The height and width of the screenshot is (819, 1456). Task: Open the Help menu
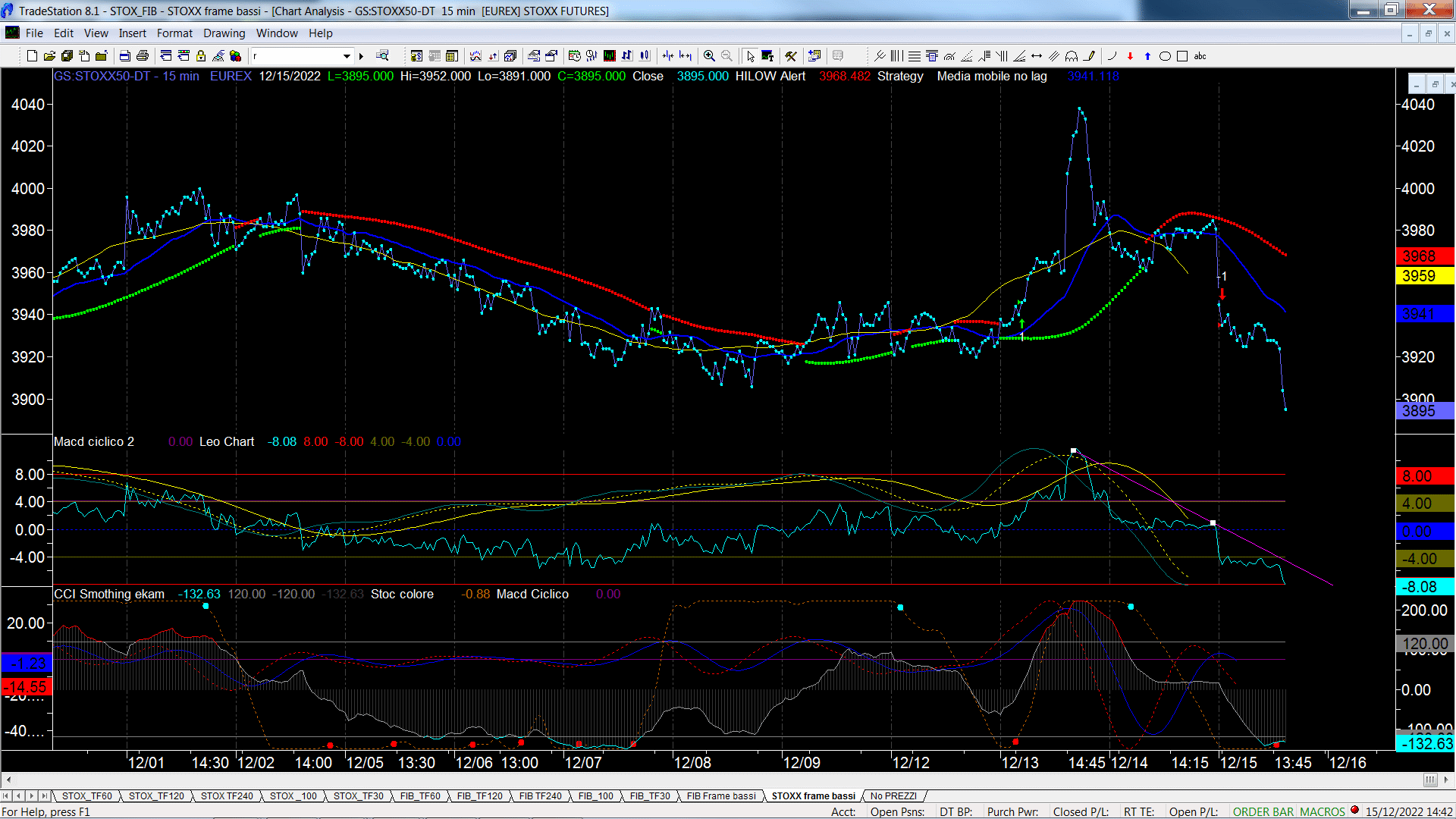pos(321,33)
